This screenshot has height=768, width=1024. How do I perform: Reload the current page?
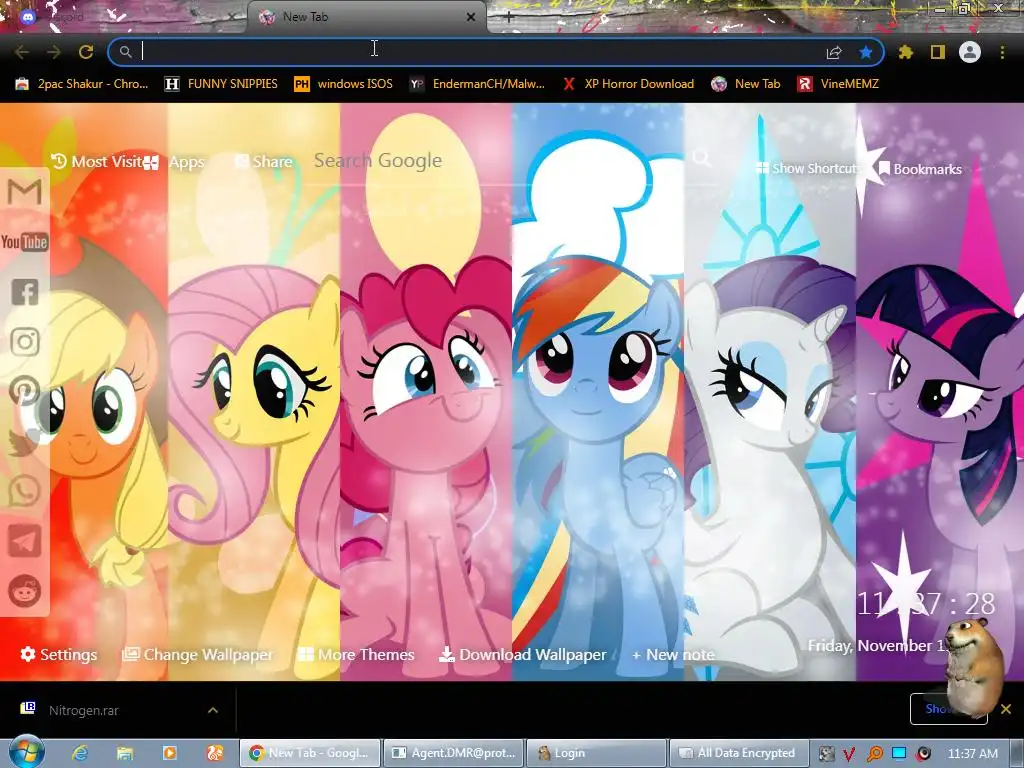point(86,52)
